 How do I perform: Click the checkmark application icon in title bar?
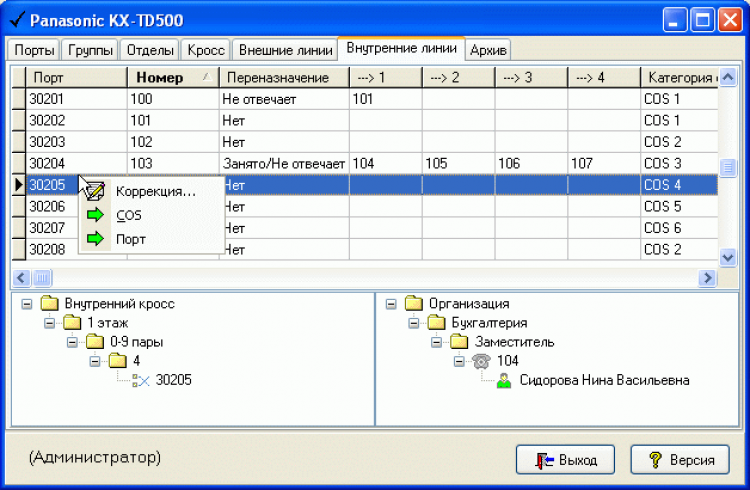17,20
